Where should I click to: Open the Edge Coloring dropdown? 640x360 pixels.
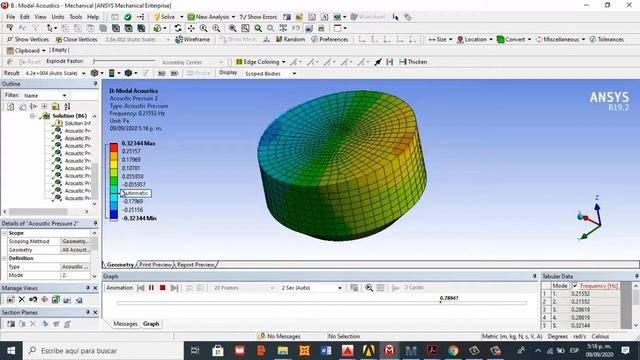coord(260,62)
